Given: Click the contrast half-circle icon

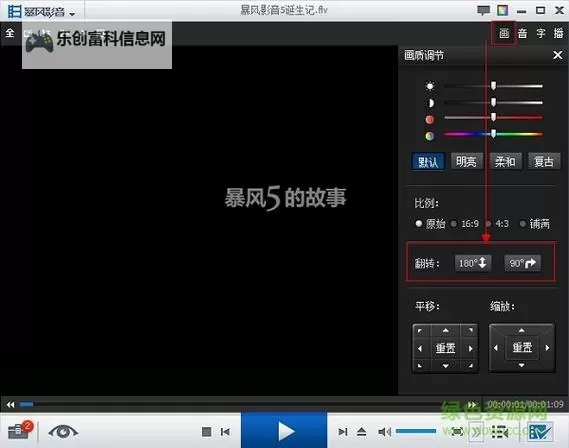Looking at the screenshot, I should [x=430, y=103].
